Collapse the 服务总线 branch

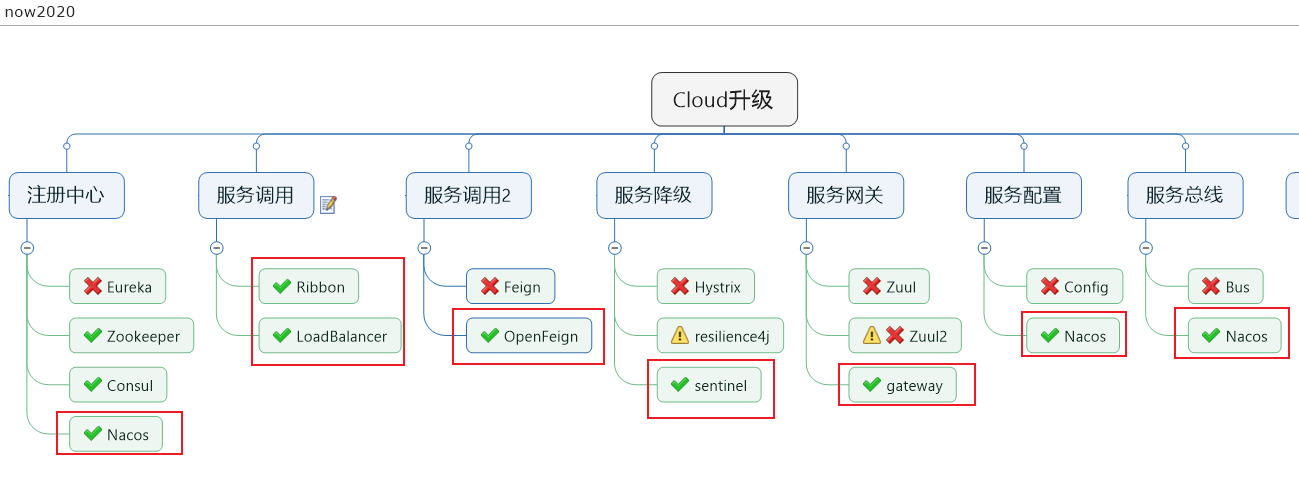(1145, 248)
